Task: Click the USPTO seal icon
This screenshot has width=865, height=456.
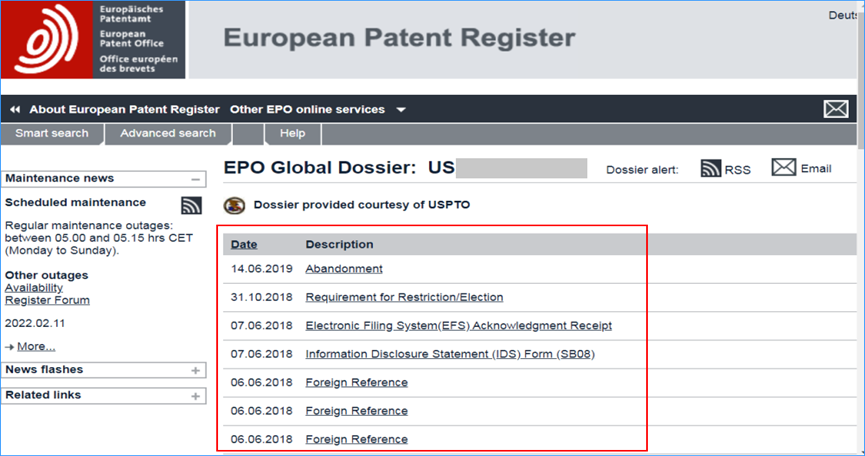Action: pos(234,205)
